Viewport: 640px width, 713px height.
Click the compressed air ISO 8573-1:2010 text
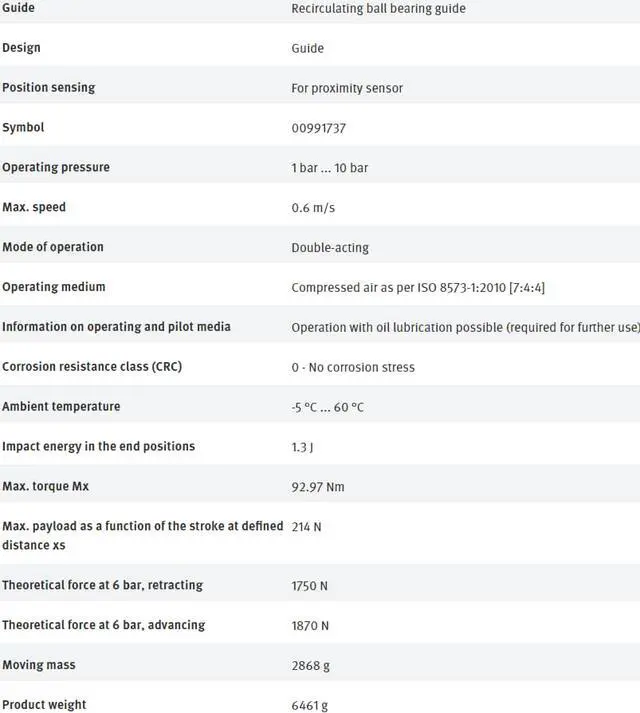(x=417, y=288)
